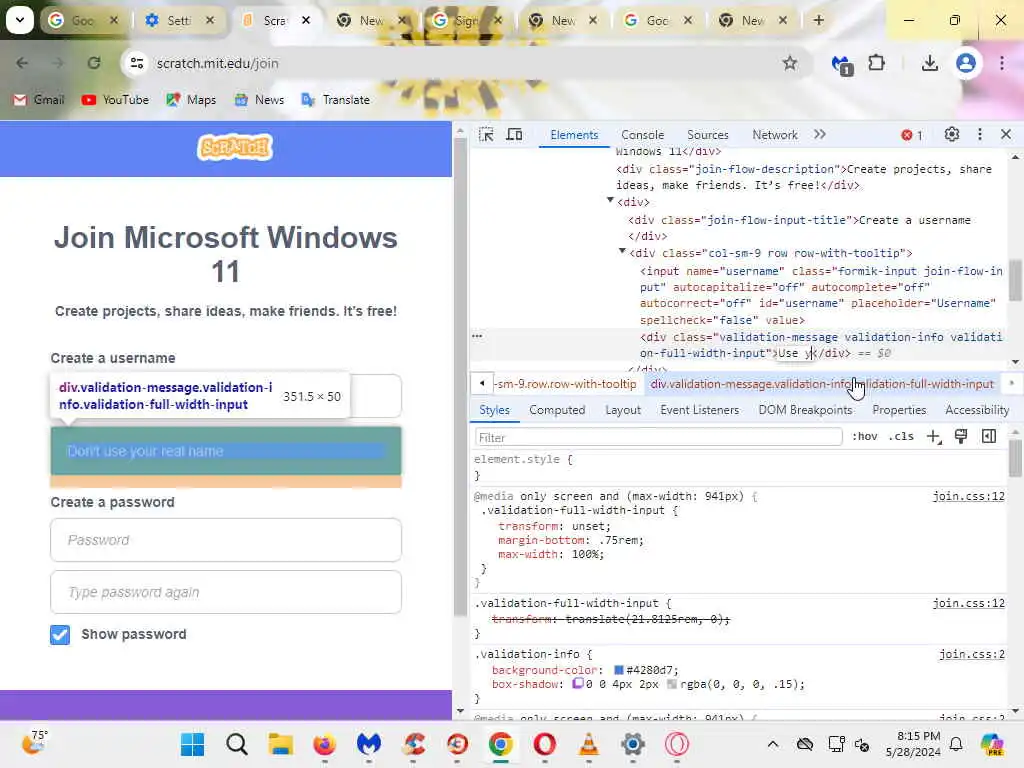Show more DevTools tabs chevrons

820,135
